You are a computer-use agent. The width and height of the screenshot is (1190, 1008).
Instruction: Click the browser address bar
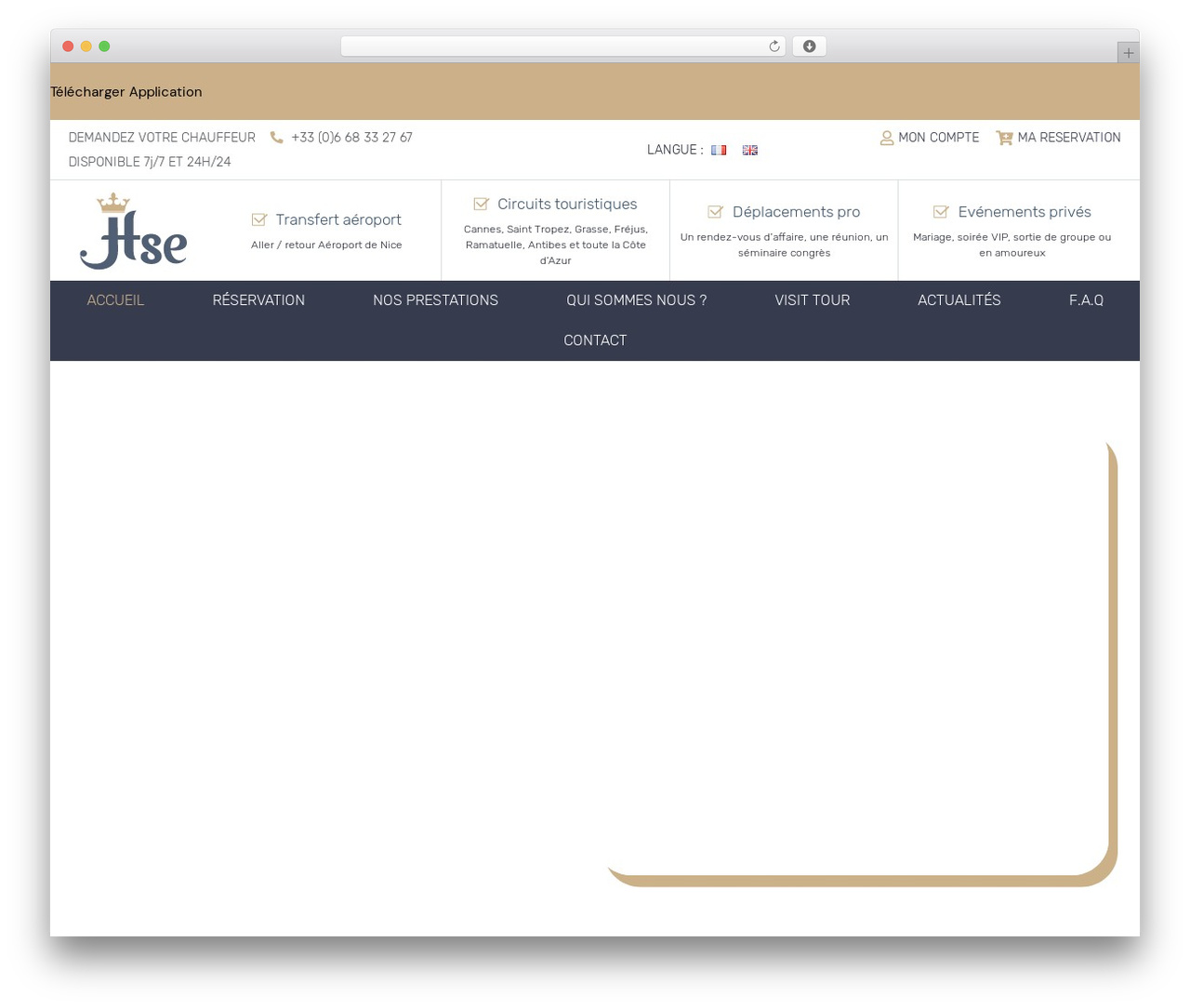point(562,46)
